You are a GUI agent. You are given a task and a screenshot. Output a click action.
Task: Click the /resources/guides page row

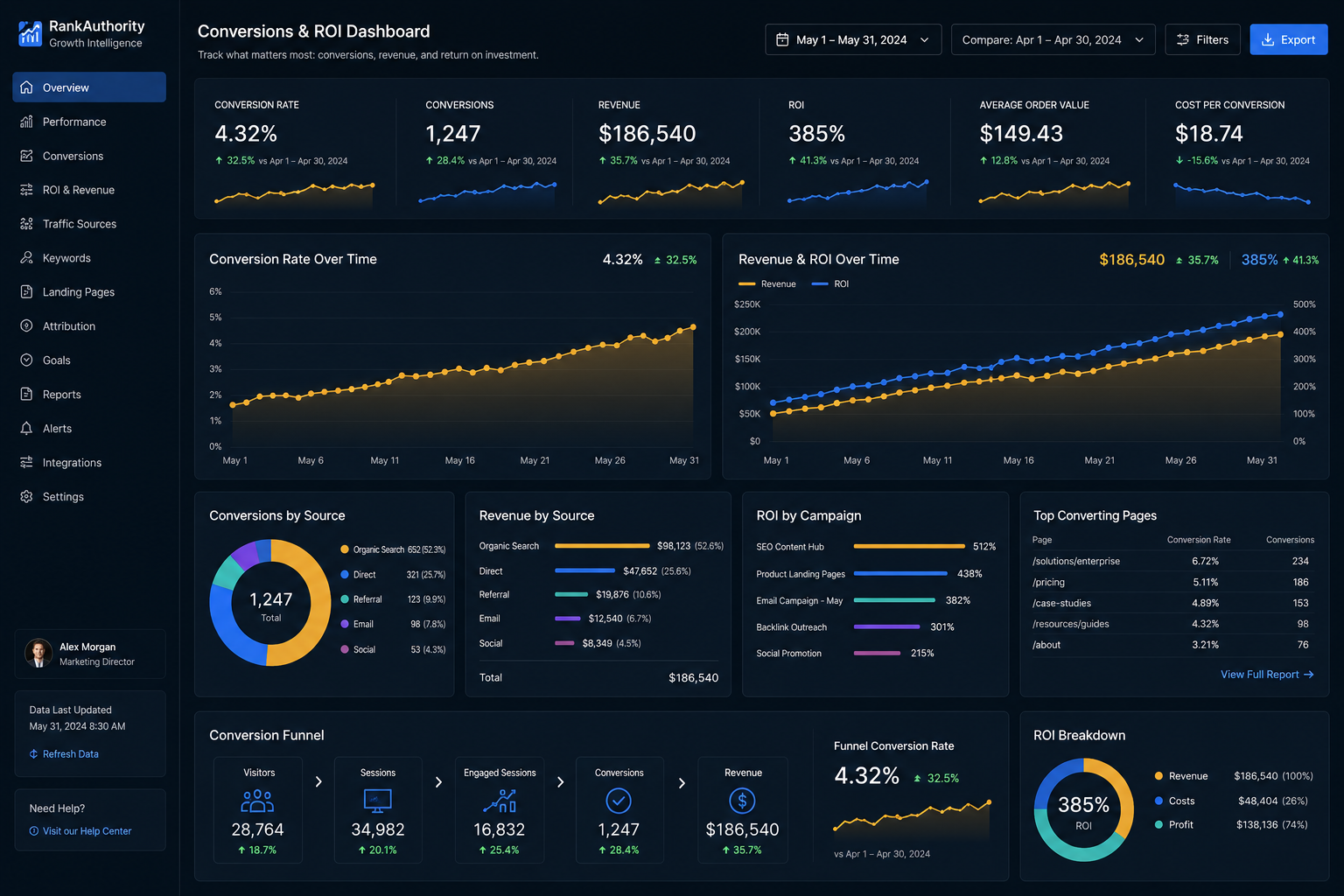1172,624
